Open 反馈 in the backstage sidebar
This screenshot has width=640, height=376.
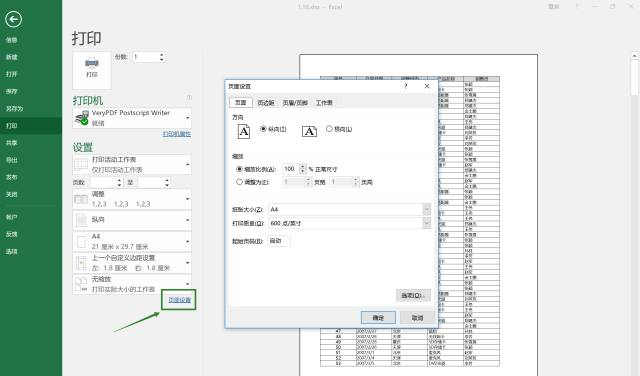coord(31,234)
